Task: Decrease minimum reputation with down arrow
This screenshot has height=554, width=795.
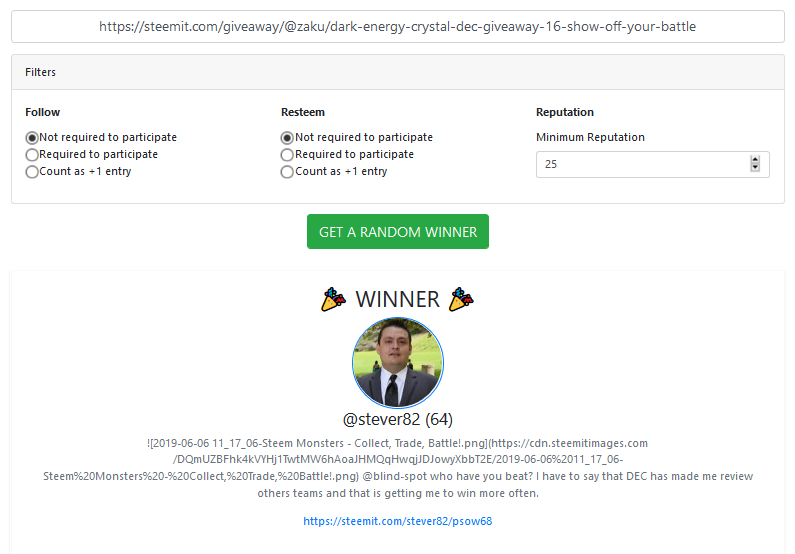Action: 755,168
